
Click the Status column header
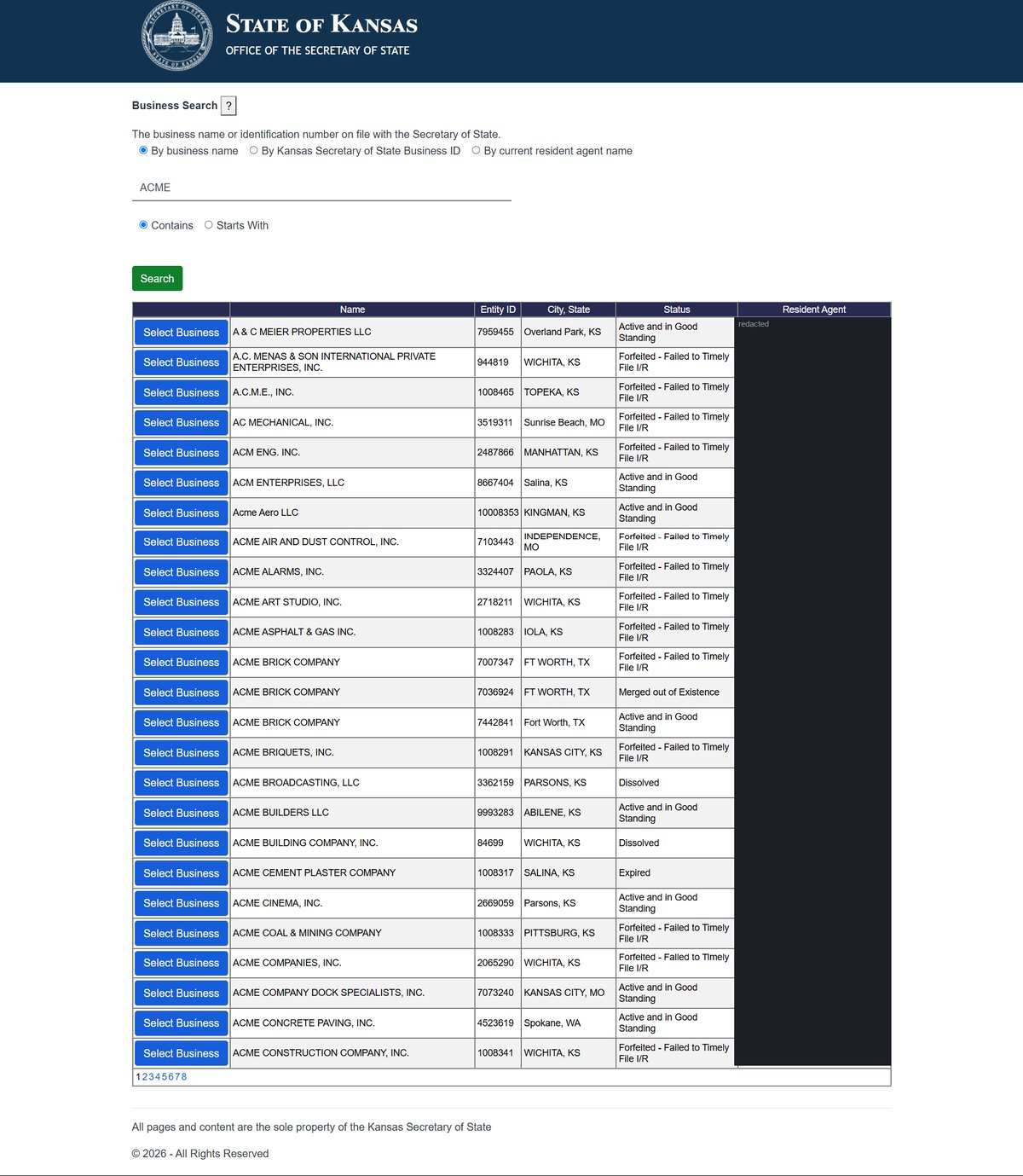pos(677,310)
